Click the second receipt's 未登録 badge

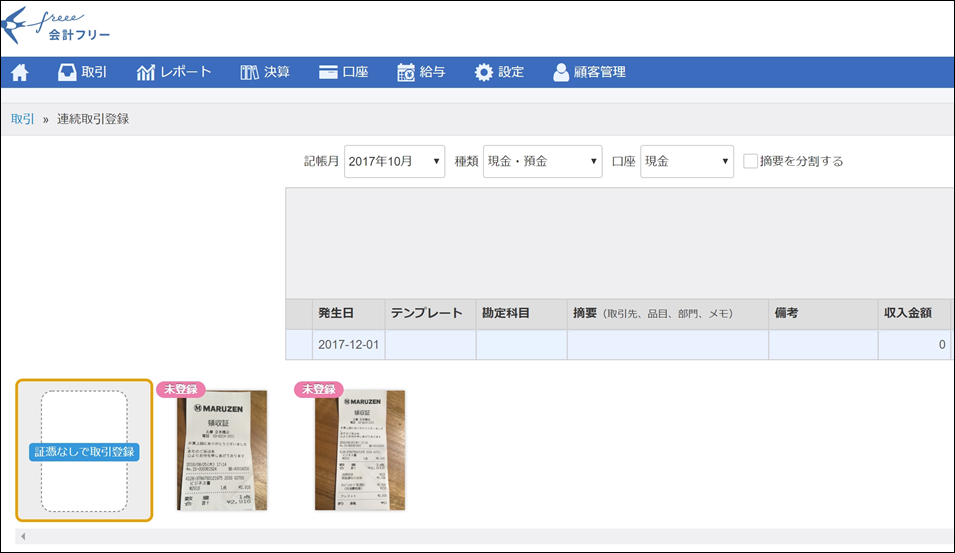319,390
